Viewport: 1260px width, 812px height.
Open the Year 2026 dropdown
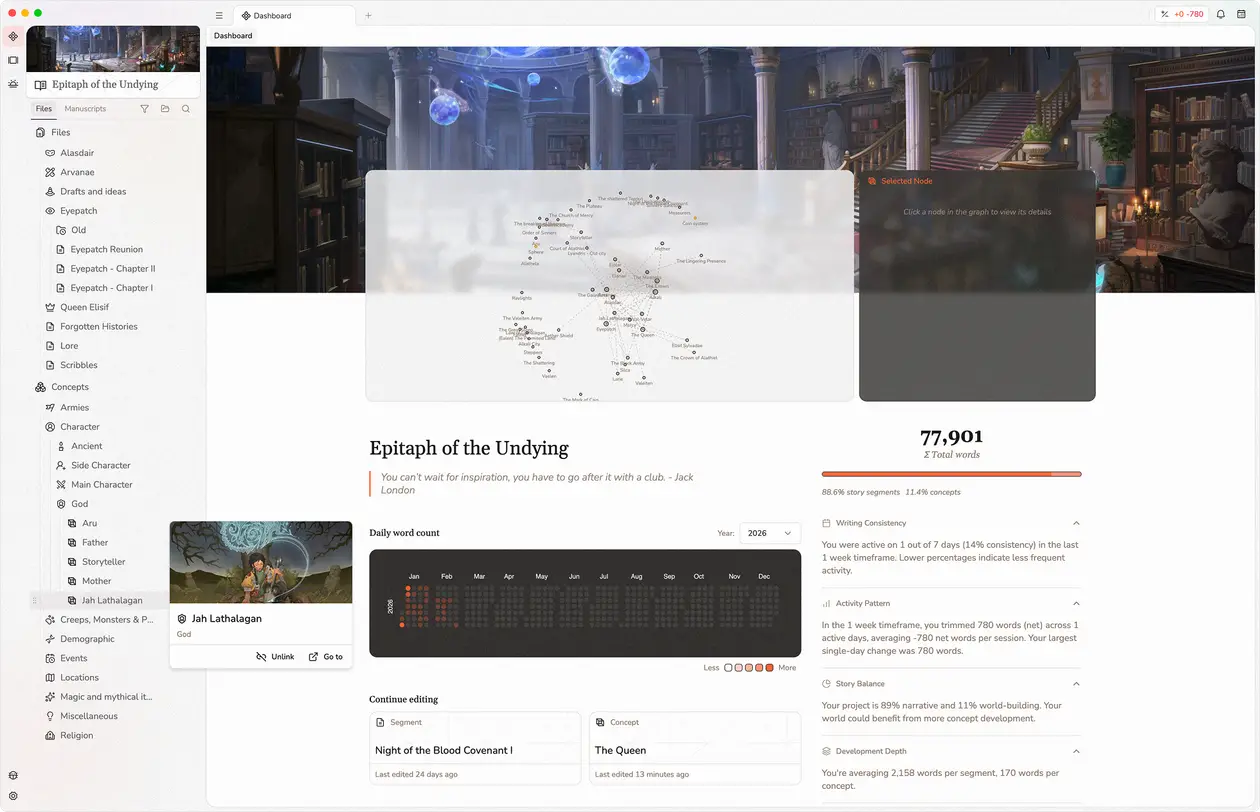click(770, 533)
